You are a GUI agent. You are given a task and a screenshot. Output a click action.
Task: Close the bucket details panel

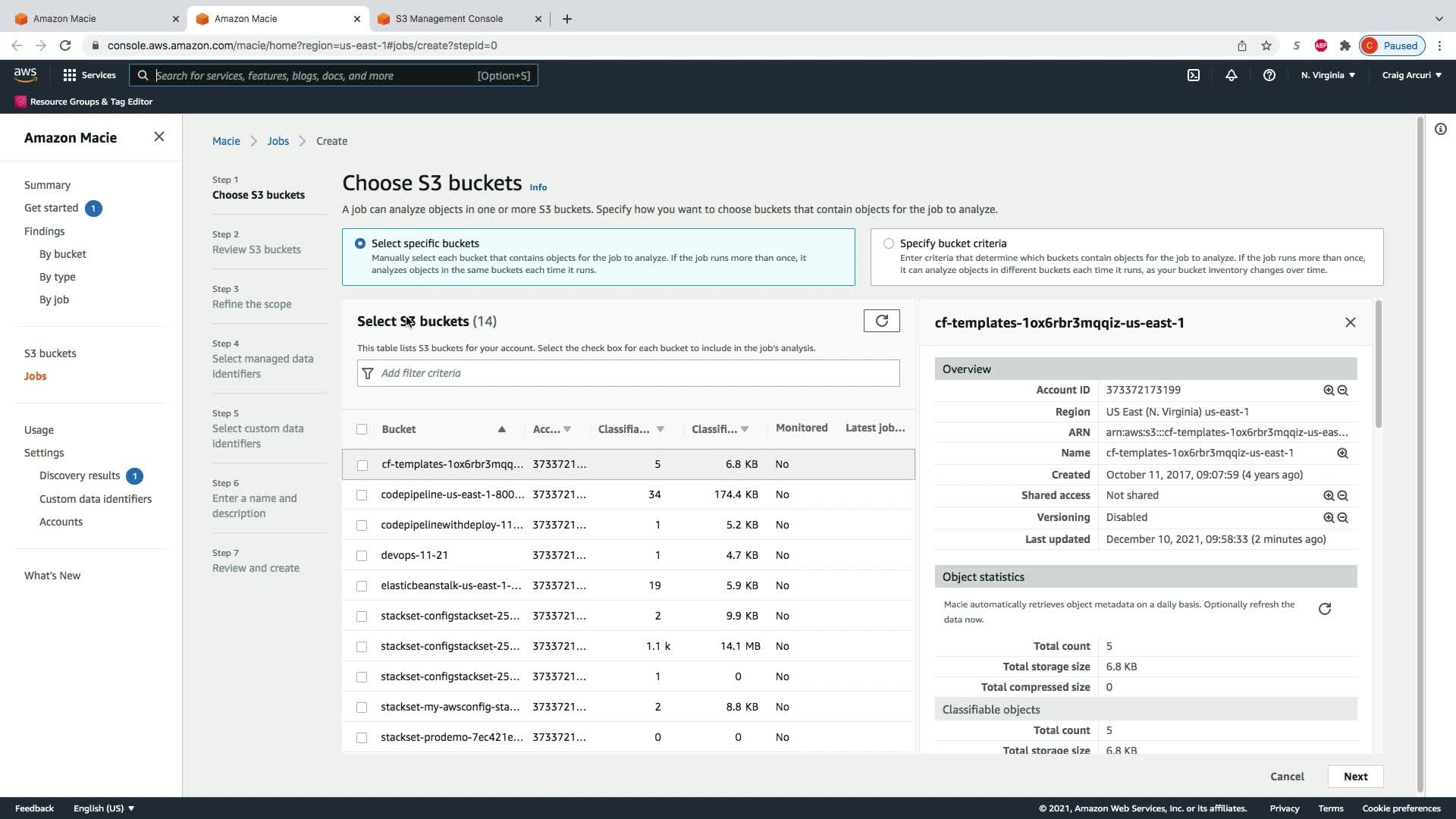(x=1350, y=322)
